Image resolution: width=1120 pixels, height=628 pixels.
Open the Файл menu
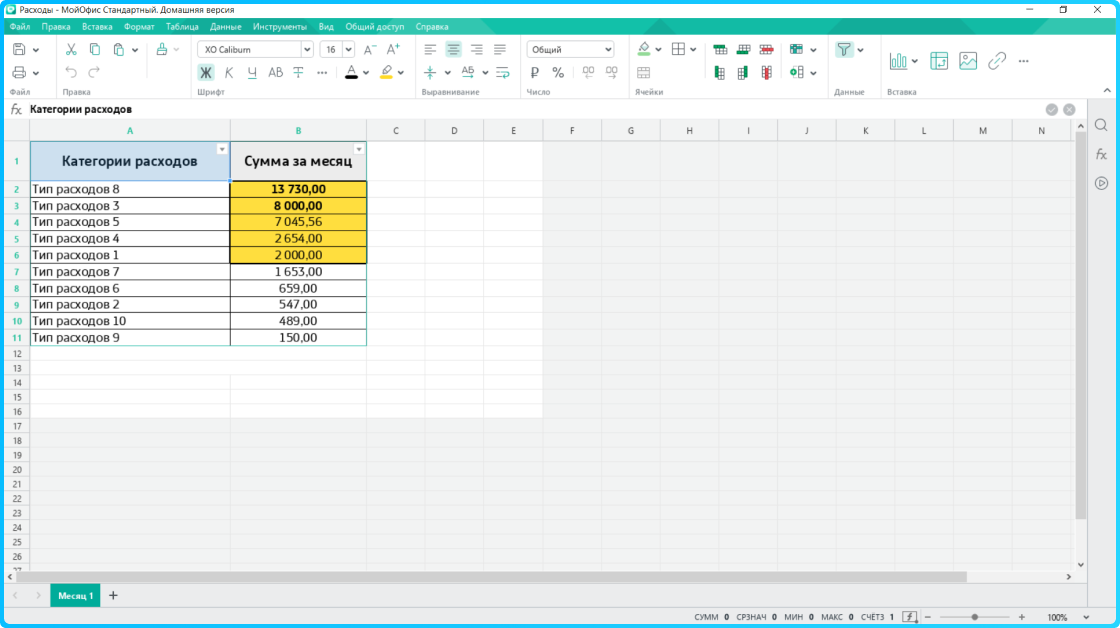pos(19,26)
